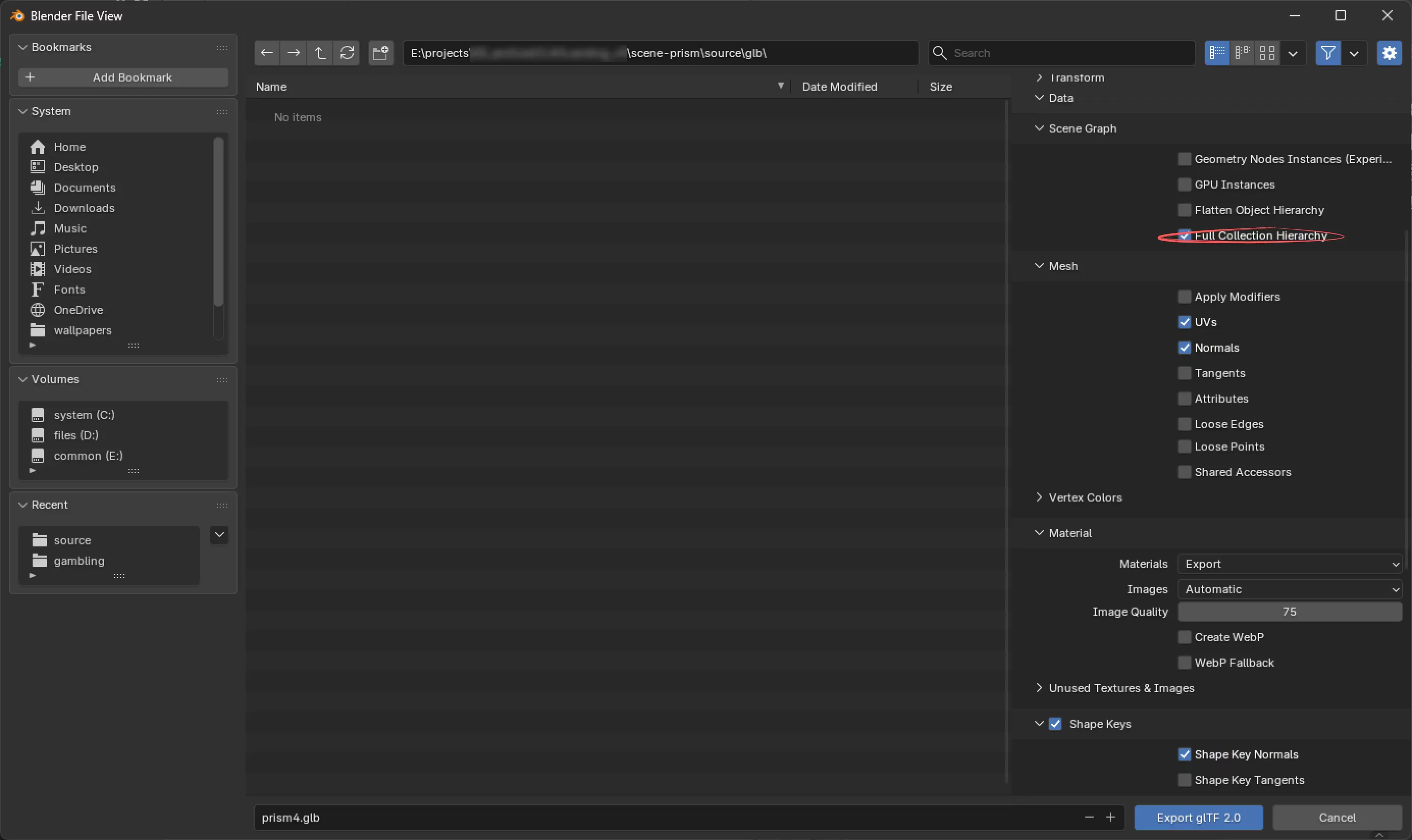The image size is (1412, 840).
Task: Click Export glTF 2.0 button
Action: [x=1198, y=818]
